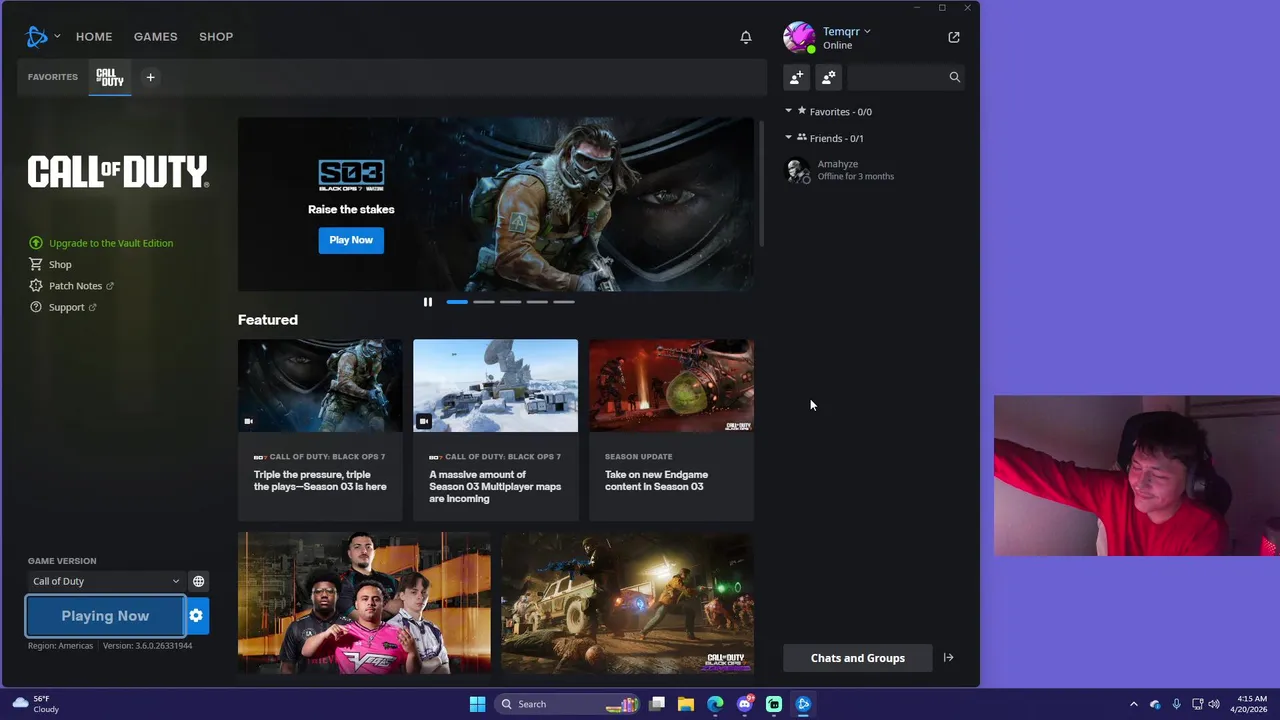Screen dimensions: 1280x720
Task: Open the Shop menu
Action: pos(216,37)
